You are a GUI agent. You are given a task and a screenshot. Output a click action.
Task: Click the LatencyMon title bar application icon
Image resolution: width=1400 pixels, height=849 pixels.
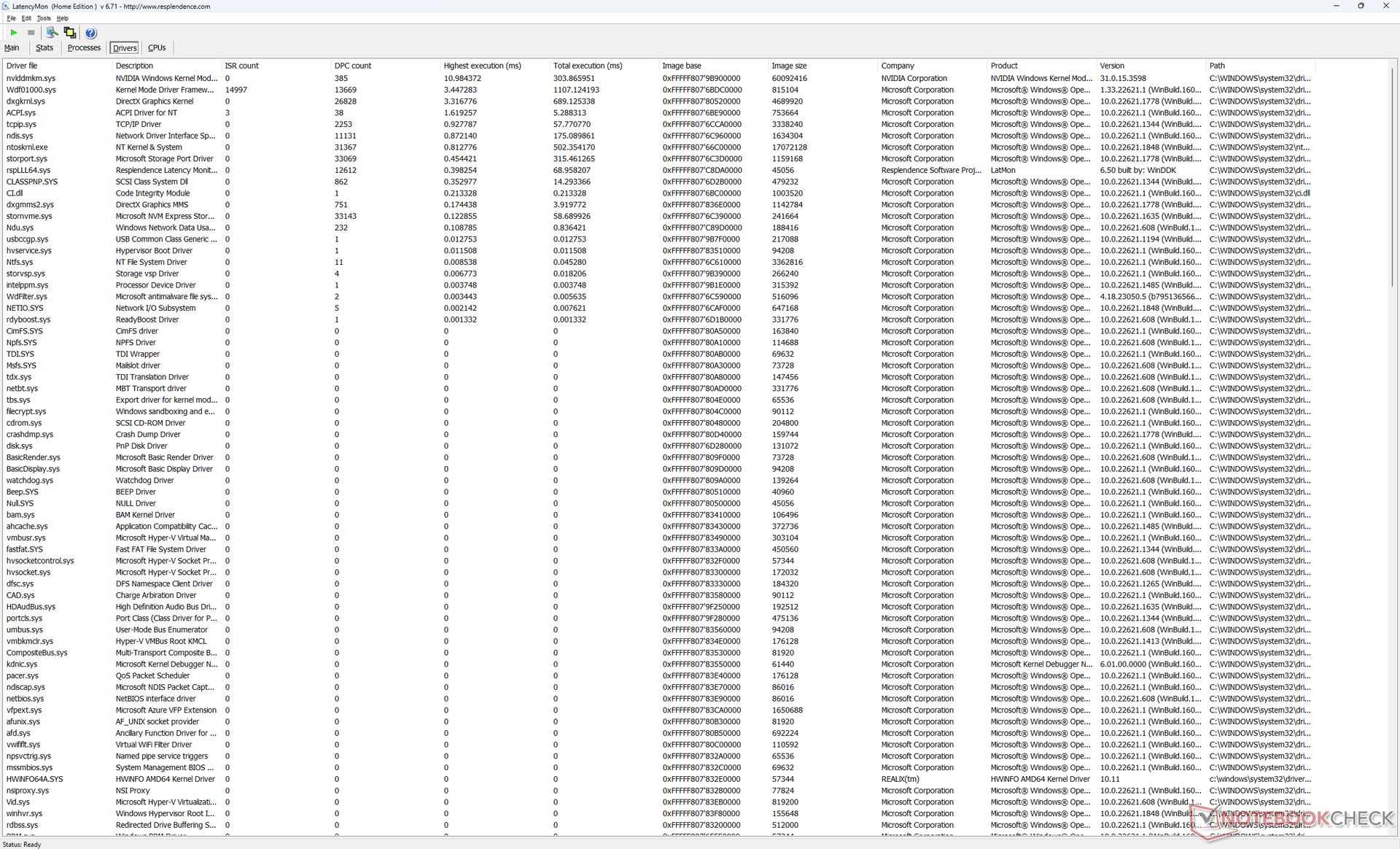point(6,6)
